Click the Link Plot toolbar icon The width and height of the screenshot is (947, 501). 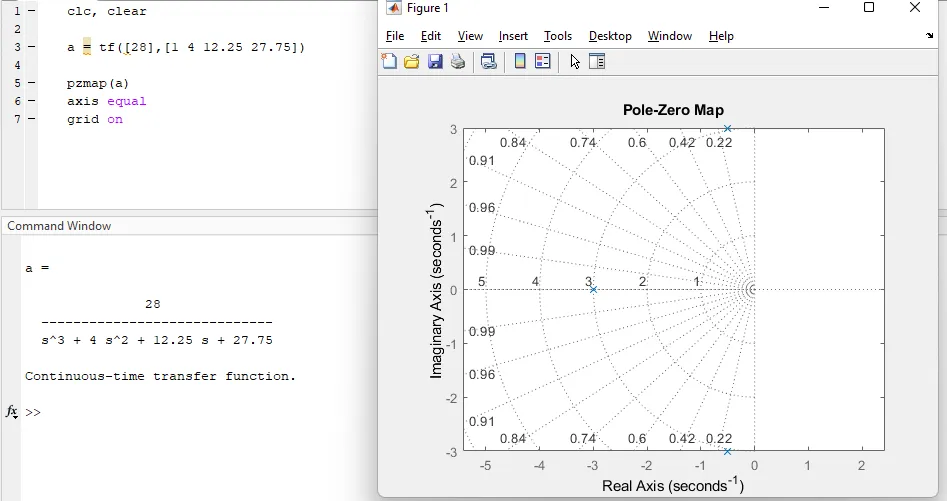coord(488,62)
